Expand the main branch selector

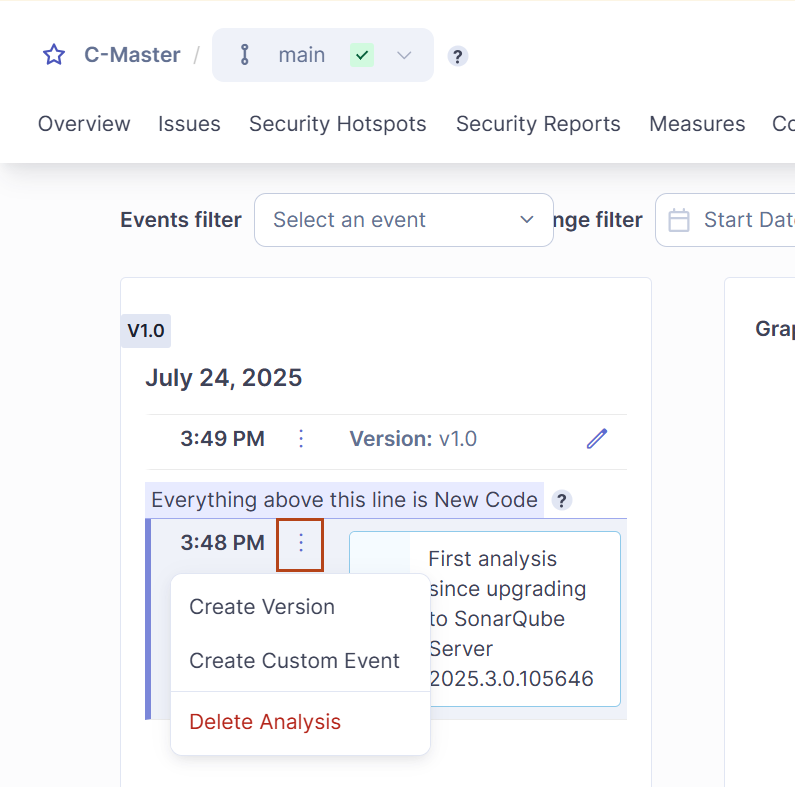tap(403, 55)
